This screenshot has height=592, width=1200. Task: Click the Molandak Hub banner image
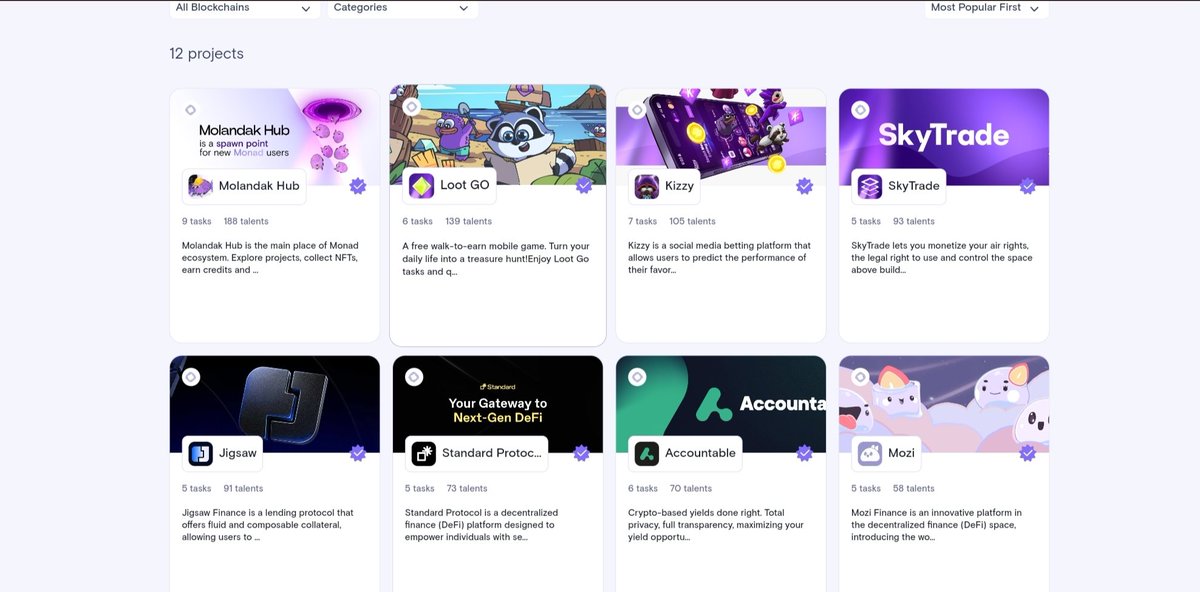(x=275, y=137)
